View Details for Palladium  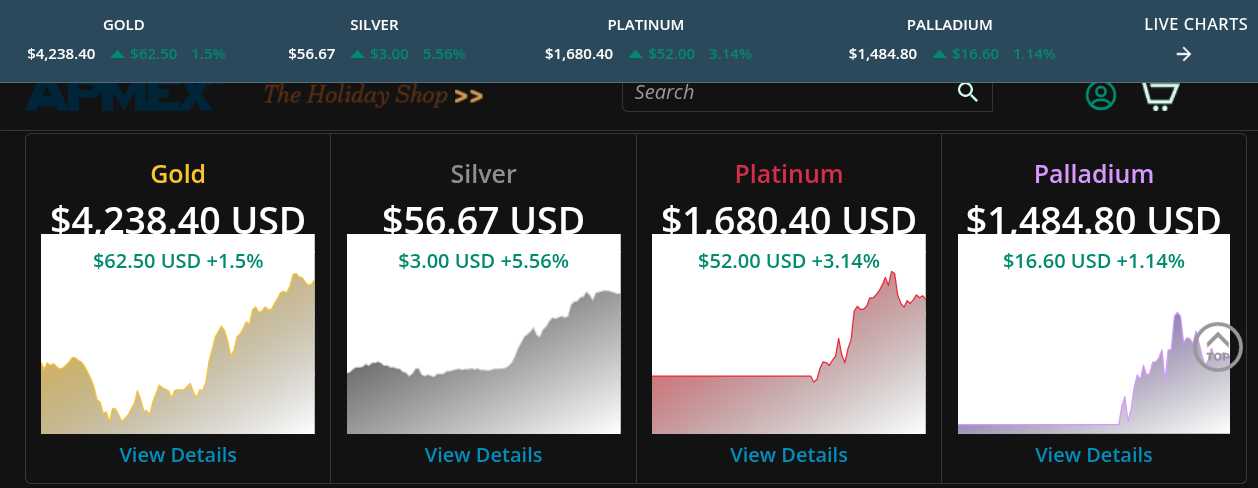(x=1094, y=455)
